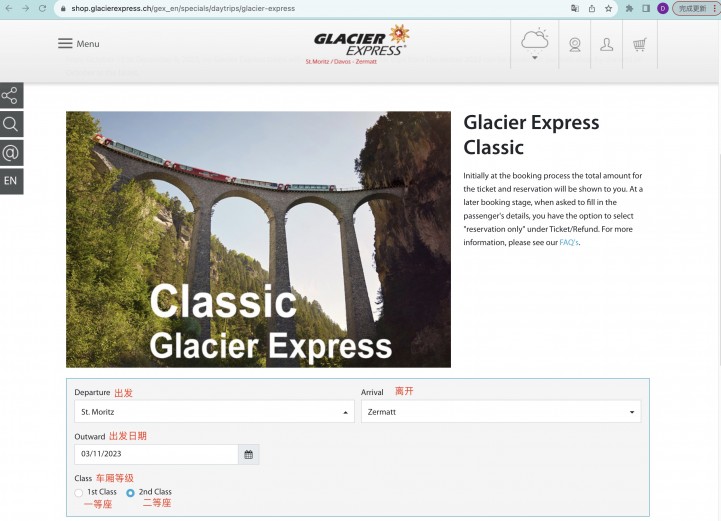The height and width of the screenshot is (521, 721).
Task: Click the share icon in left sidebar
Action: click(10, 96)
